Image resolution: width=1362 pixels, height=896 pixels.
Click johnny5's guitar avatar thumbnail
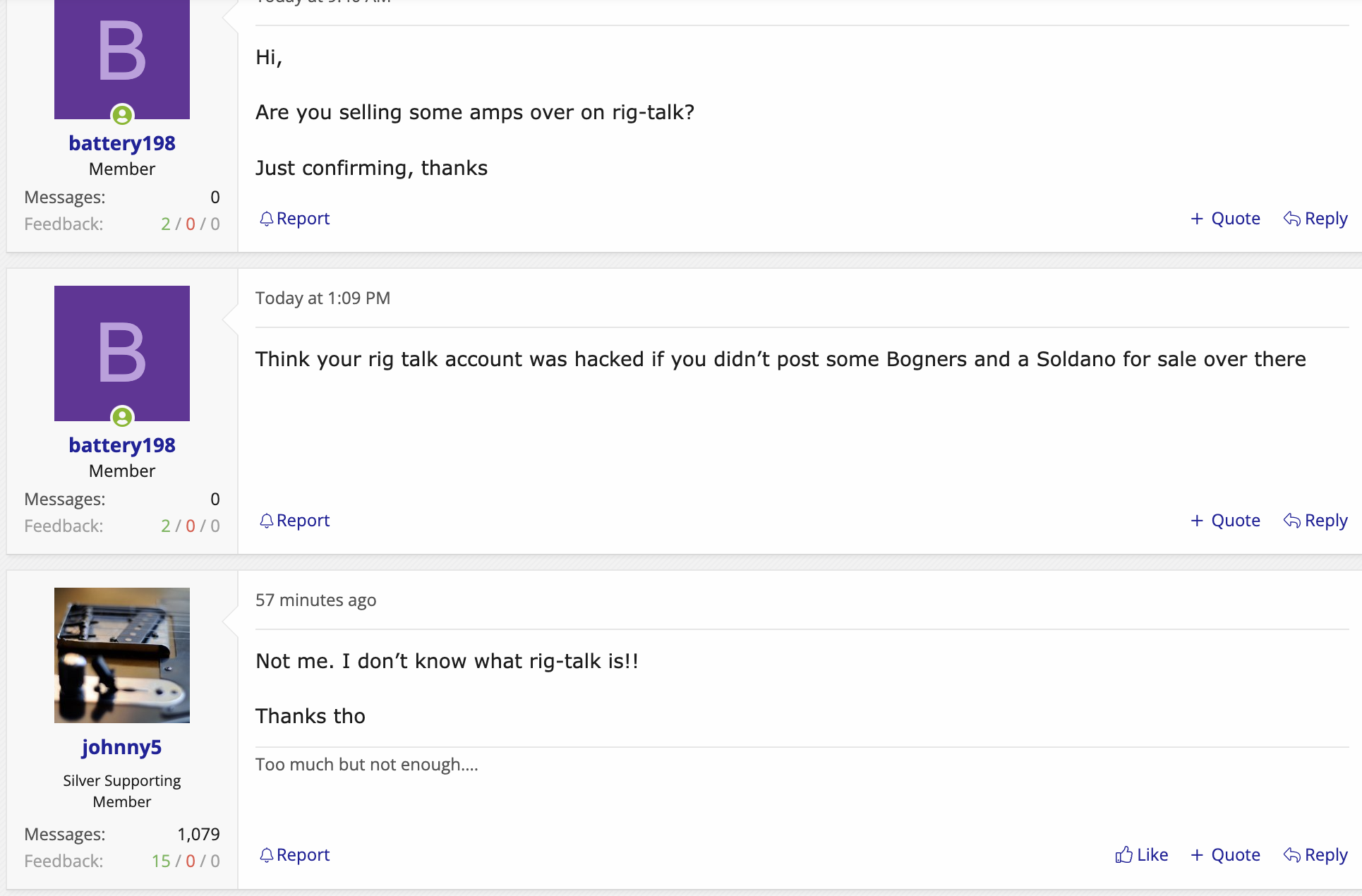click(121, 655)
